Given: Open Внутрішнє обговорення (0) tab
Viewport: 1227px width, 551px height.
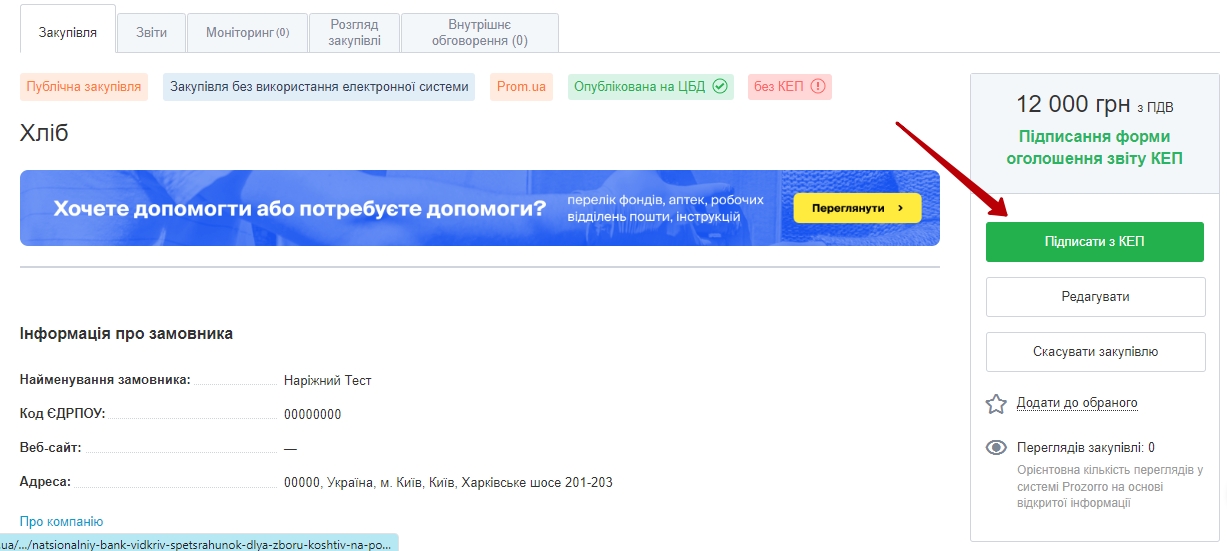Looking at the screenshot, I should coord(479,32).
